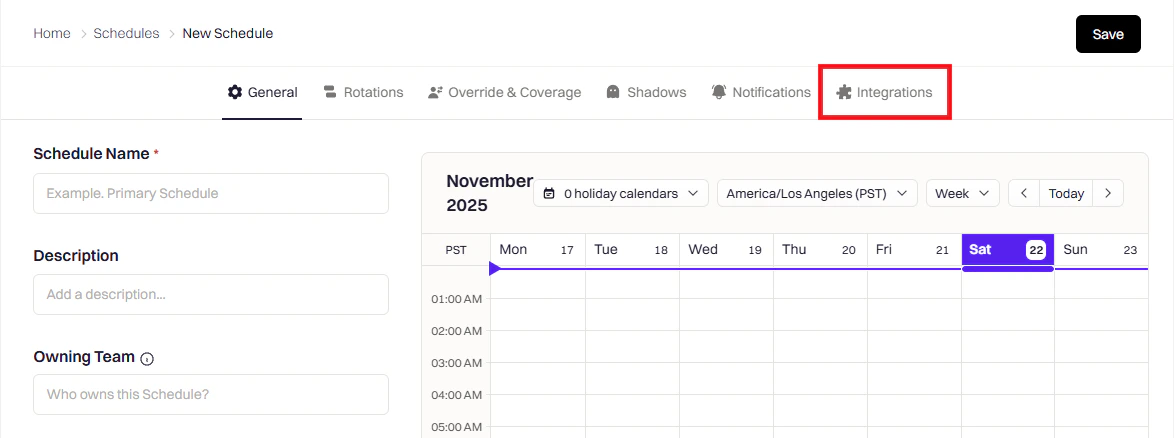Open the Owning Team selector
Screen dimensions: 1174x438
pyautogui.click(x=211, y=394)
